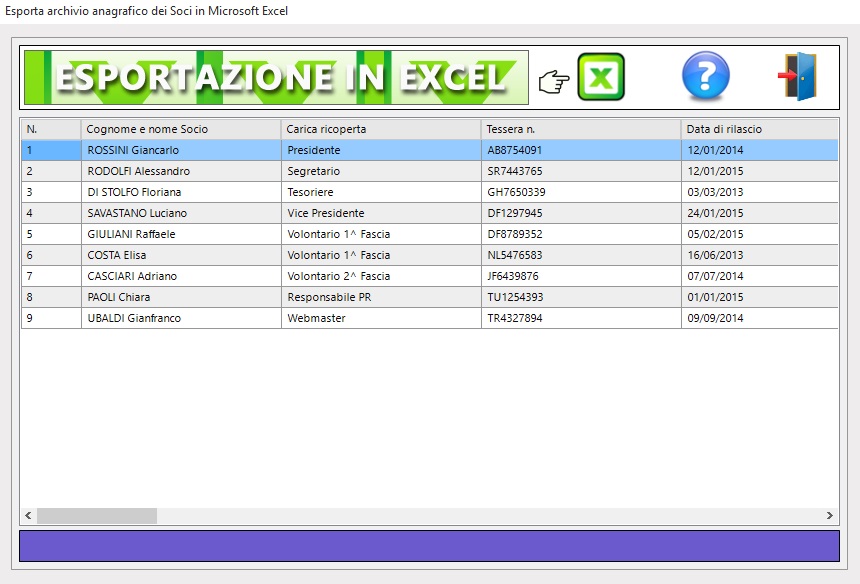The image size is (860, 584).
Task: Click the 'Carica ricoperta' column header
Action: pos(381,129)
